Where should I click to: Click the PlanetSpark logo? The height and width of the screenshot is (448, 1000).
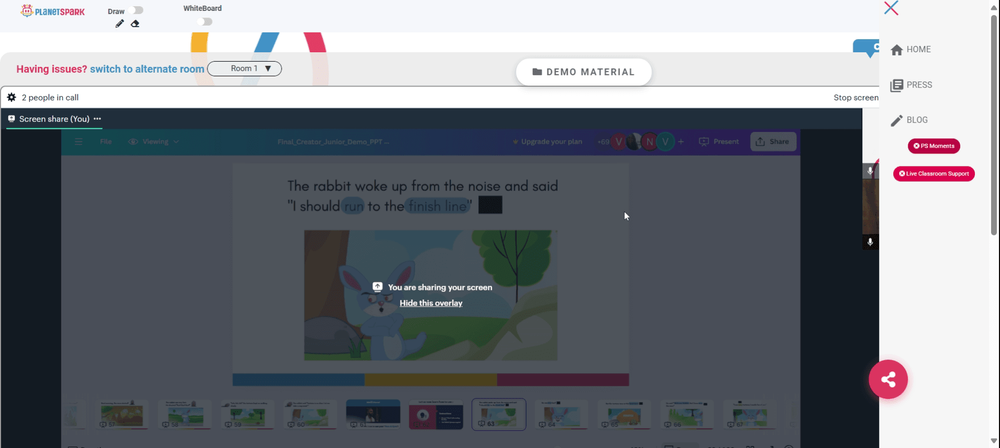click(52, 11)
